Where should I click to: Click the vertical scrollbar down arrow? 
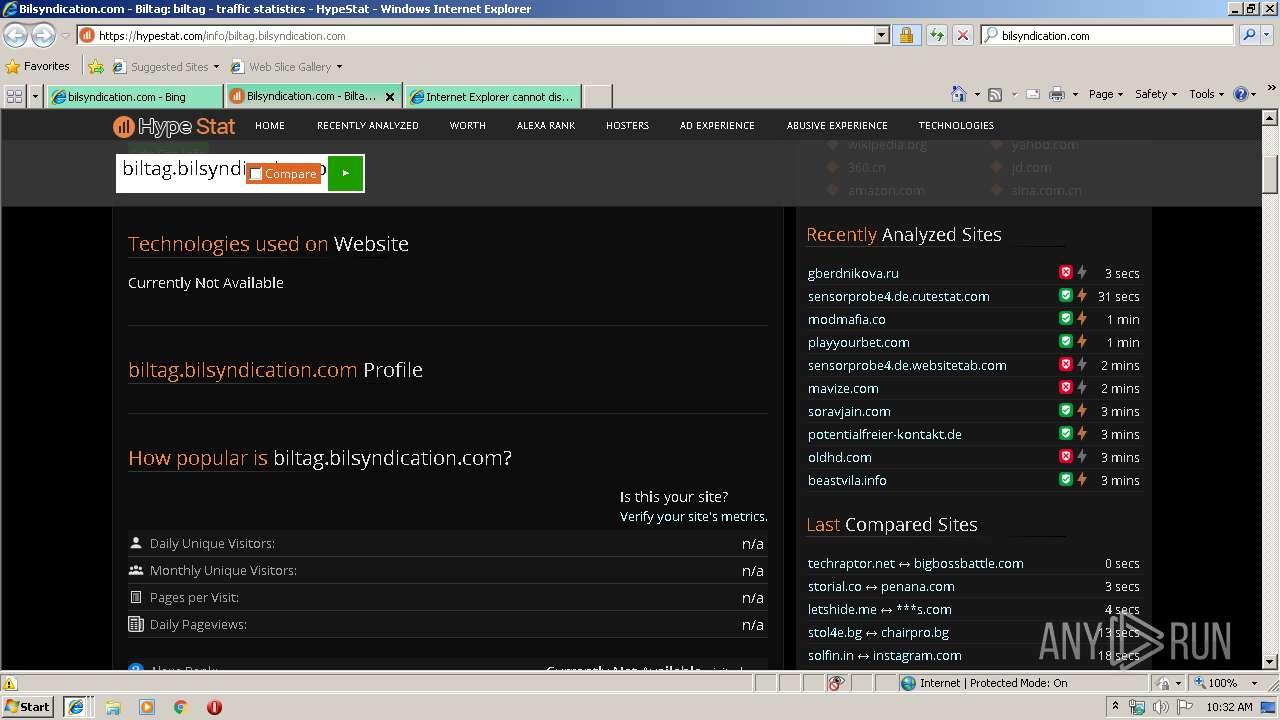coord(1270,661)
